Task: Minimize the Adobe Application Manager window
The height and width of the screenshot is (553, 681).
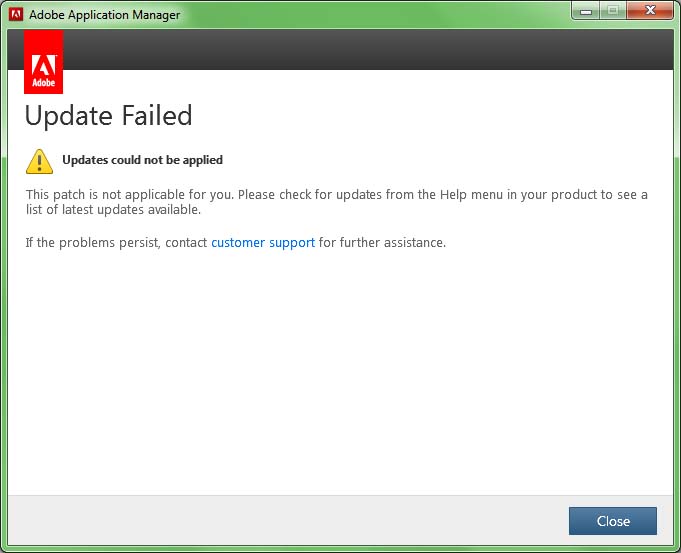Action: point(585,11)
